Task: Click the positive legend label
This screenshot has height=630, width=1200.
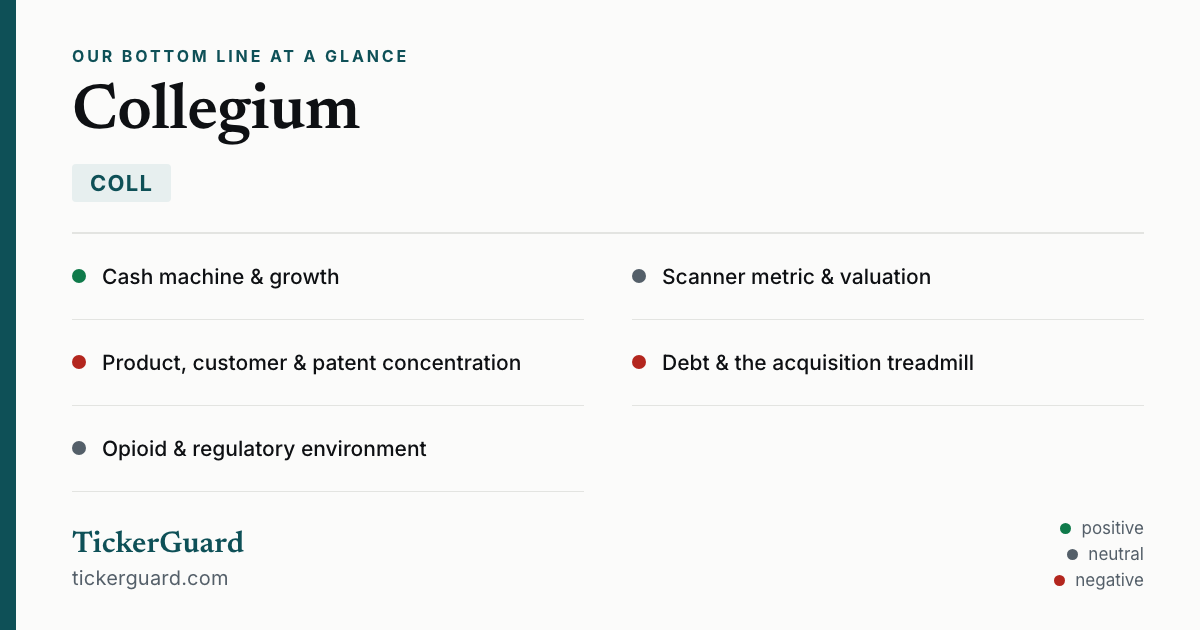Action: click(1112, 528)
